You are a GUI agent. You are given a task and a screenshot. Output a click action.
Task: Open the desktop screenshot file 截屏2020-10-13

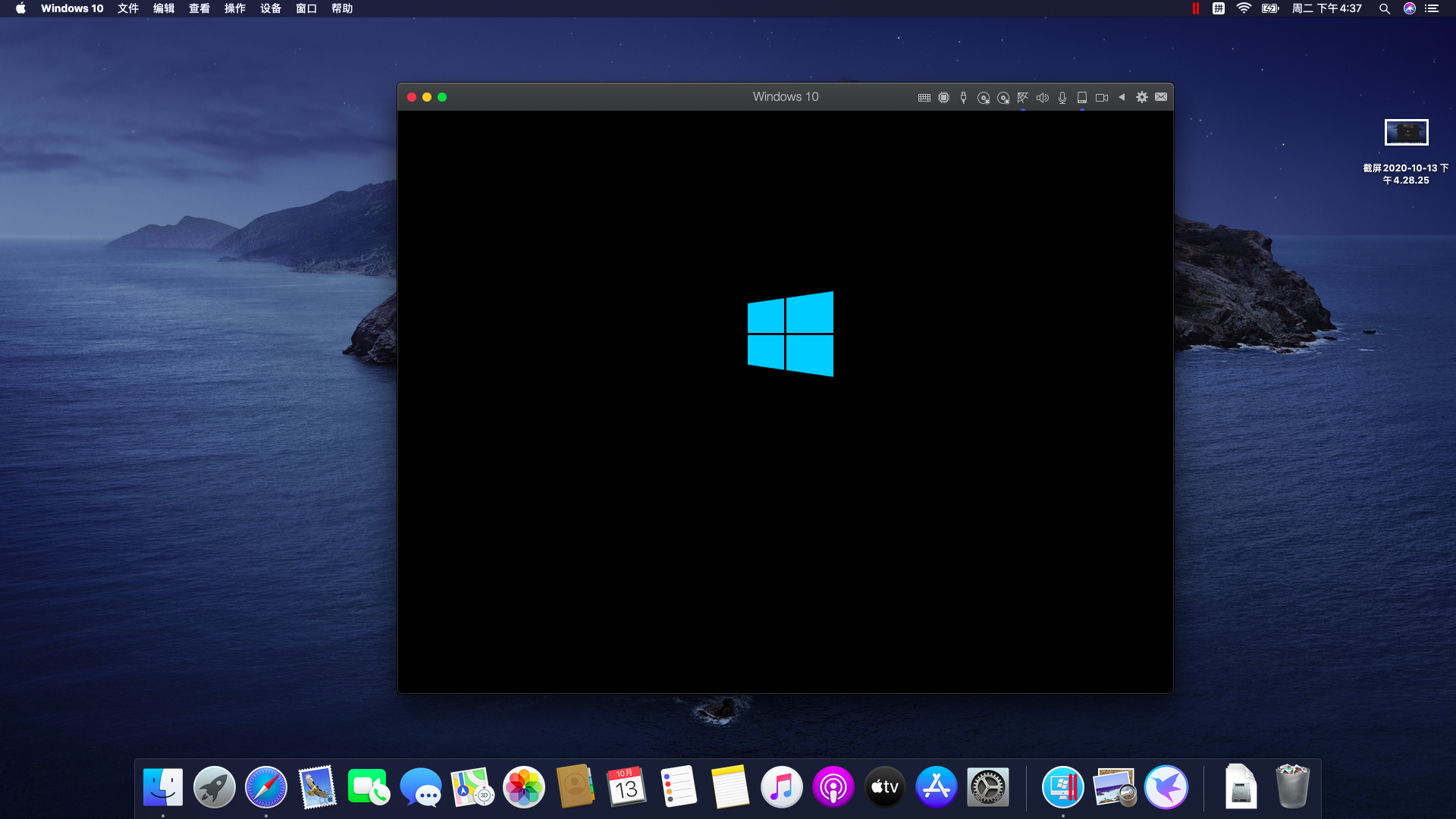[1407, 152]
